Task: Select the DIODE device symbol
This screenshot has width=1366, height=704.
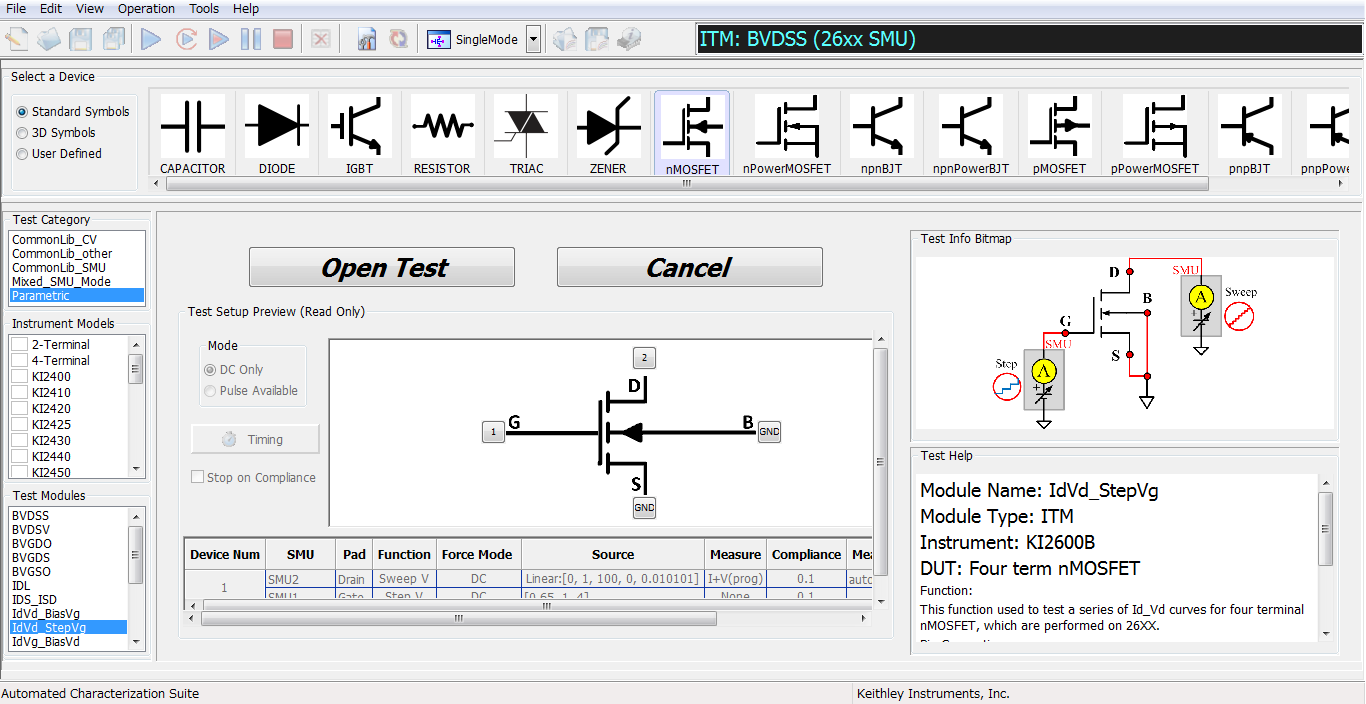Action: point(277,134)
